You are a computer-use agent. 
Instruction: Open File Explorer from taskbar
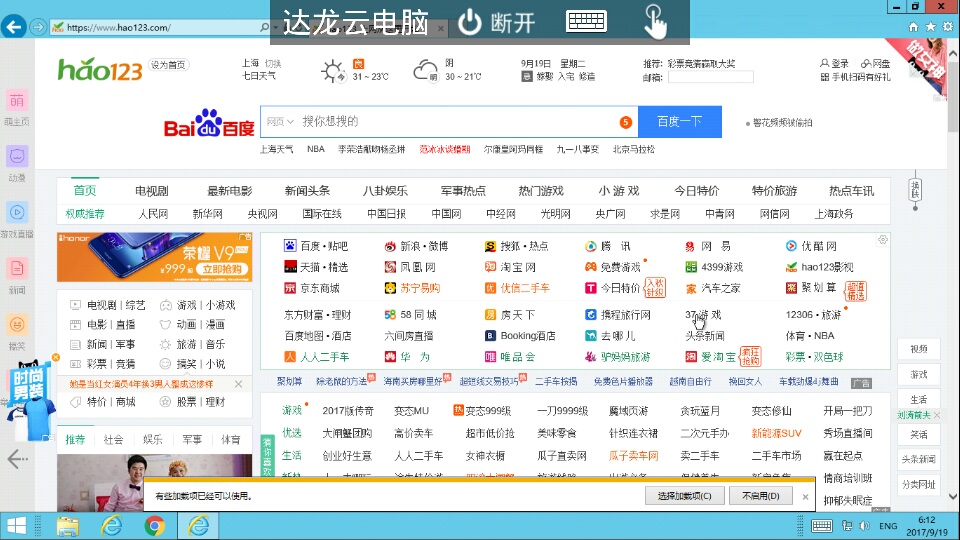[67, 526]
